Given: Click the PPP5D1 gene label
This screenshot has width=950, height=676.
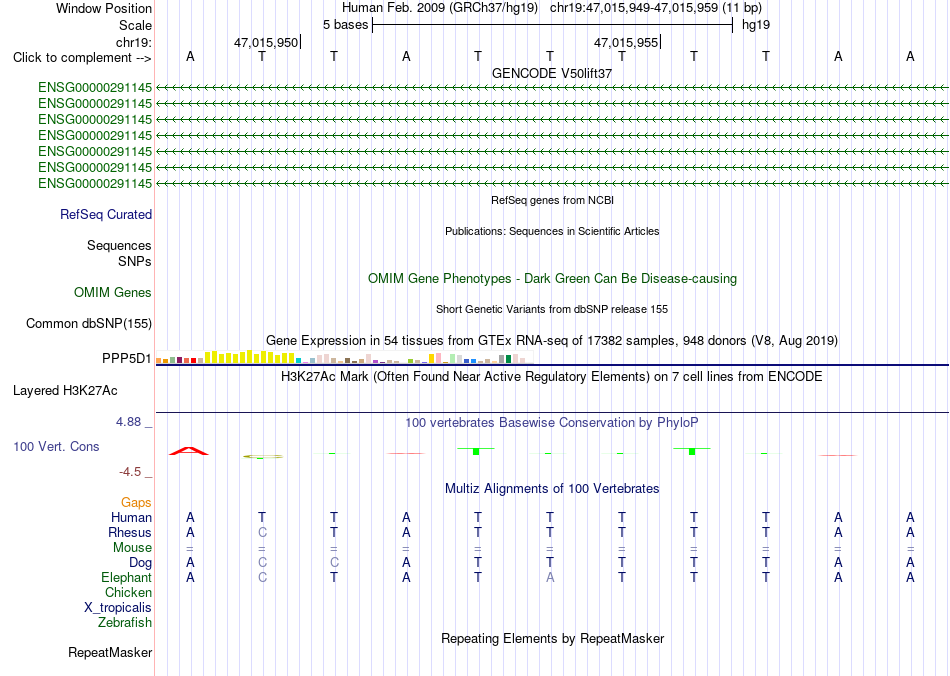Looking at the screenshot, I should pos(127,359).
